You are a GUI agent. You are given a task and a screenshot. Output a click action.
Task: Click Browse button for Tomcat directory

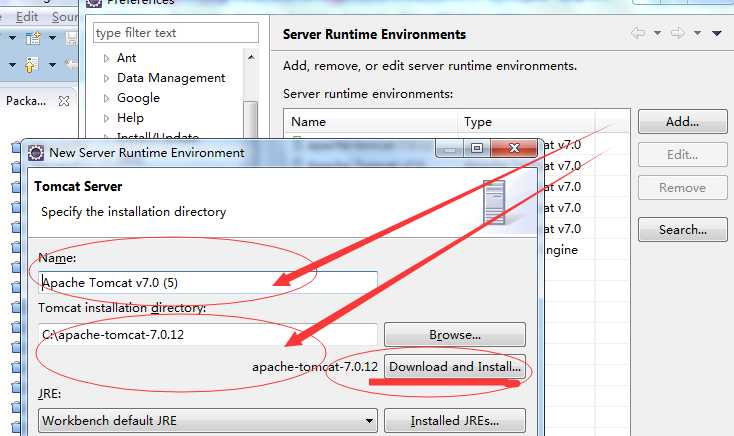click(x=455, y=335)
